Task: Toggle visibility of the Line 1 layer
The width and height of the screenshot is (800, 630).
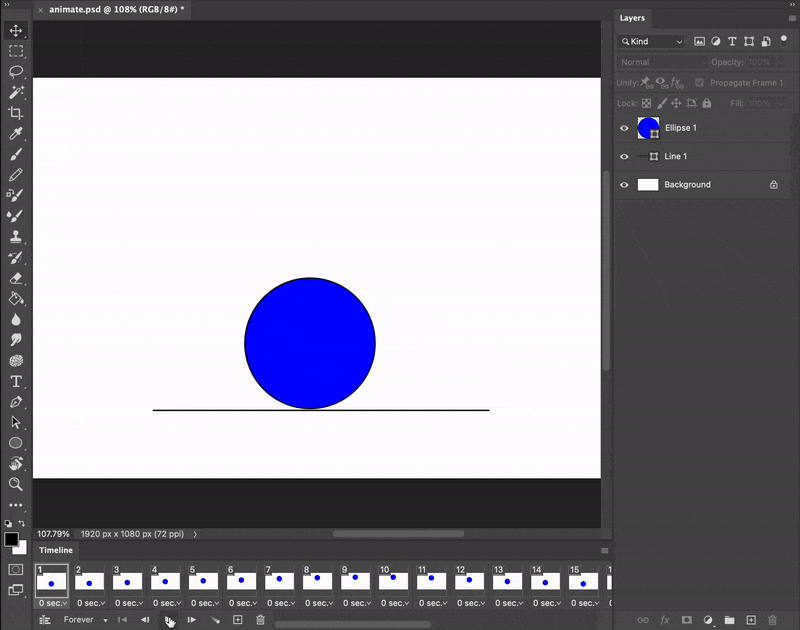Action: click(624, 157)
